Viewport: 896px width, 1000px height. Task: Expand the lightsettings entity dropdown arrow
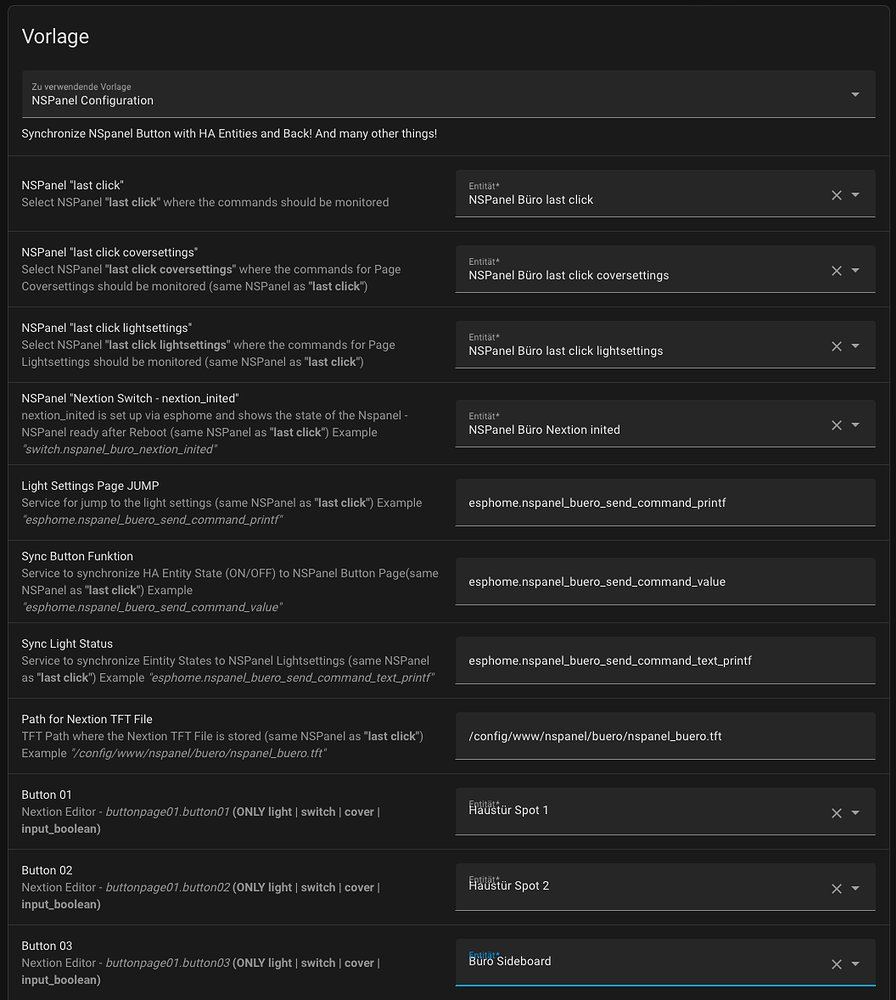tap(856, 346)
